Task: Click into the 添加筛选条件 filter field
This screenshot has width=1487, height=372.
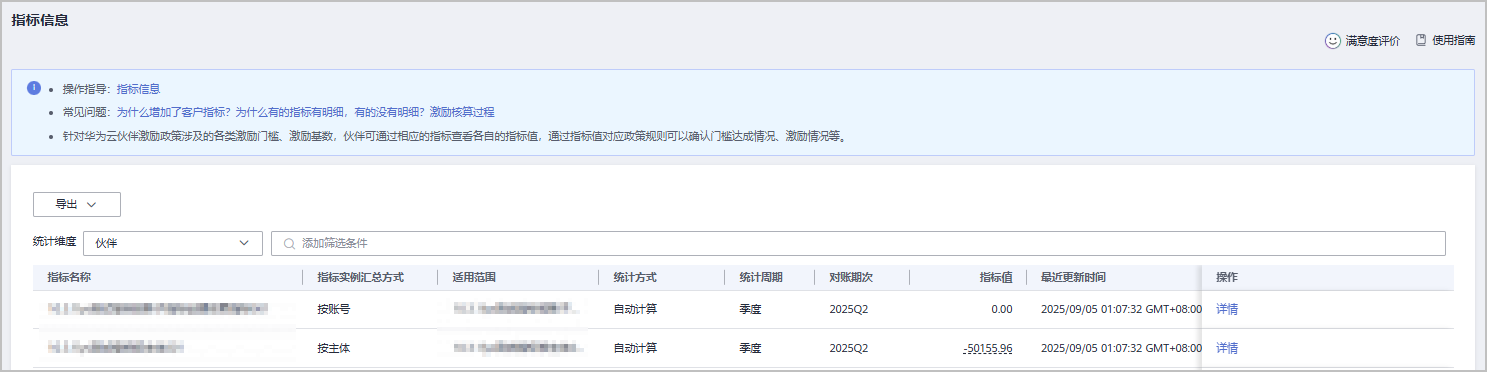Action: pyautogui.click(x=858, y=243)
